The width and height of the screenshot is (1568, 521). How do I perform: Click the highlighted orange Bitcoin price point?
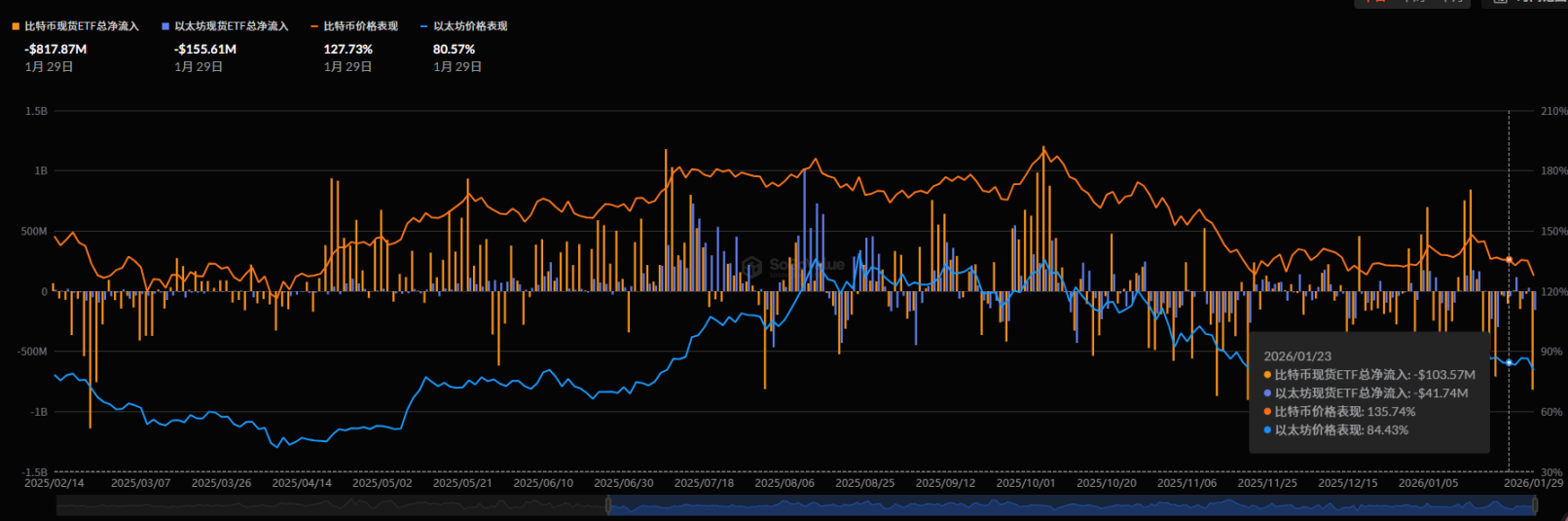(x=1509, y=260)
